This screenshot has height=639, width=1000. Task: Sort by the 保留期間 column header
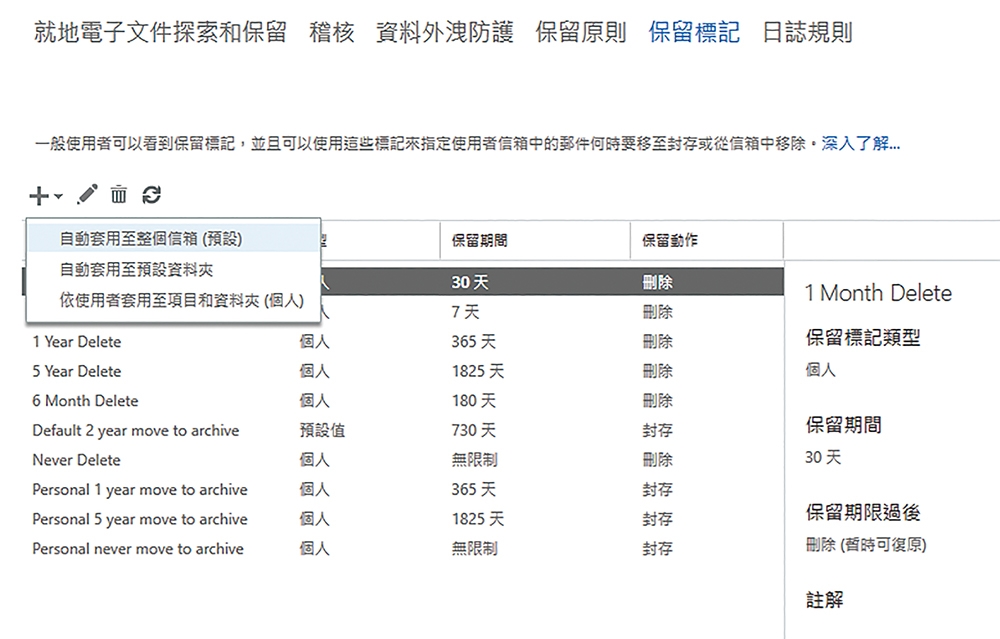pyautogui.click(x=480, y=241)
